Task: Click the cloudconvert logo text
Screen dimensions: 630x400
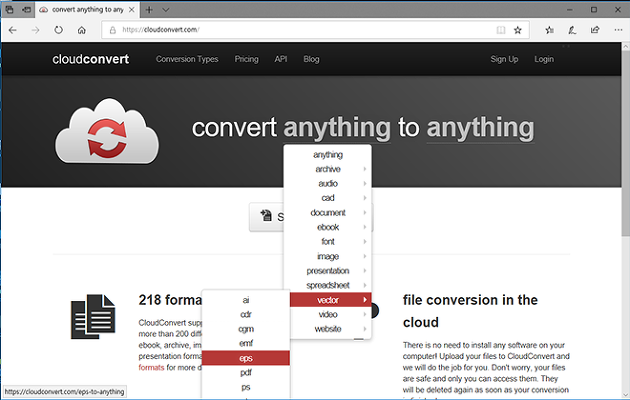Action: (90, 59)
